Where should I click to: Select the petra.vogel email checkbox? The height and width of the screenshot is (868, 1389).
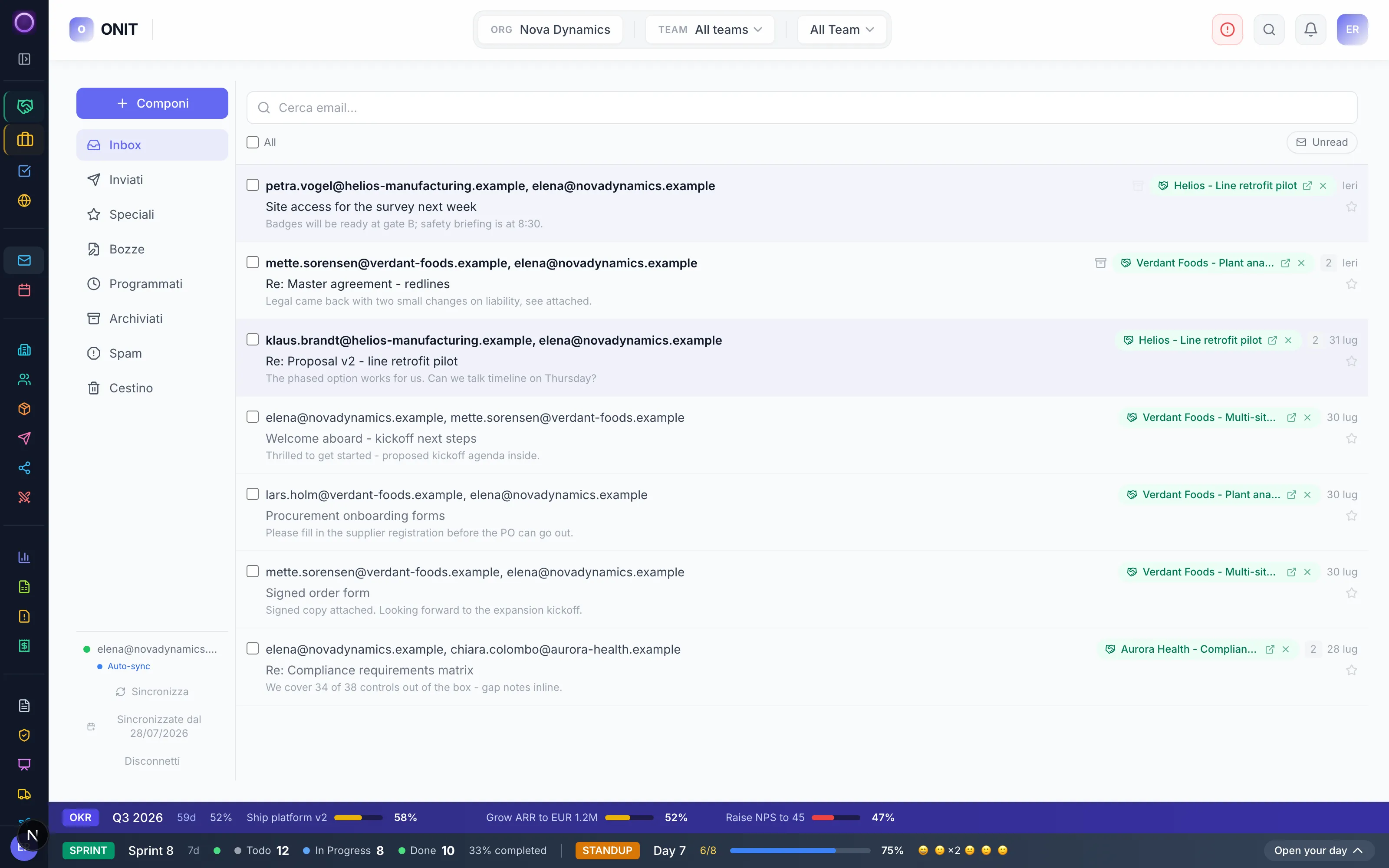[253, 185]
